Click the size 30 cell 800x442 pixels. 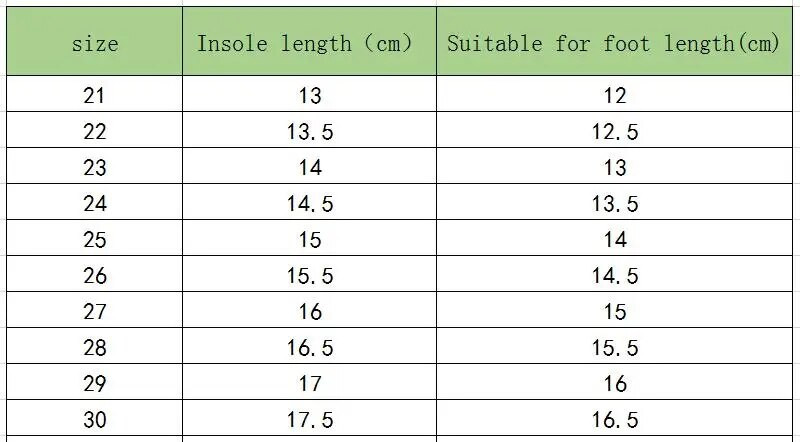(95, 420)
